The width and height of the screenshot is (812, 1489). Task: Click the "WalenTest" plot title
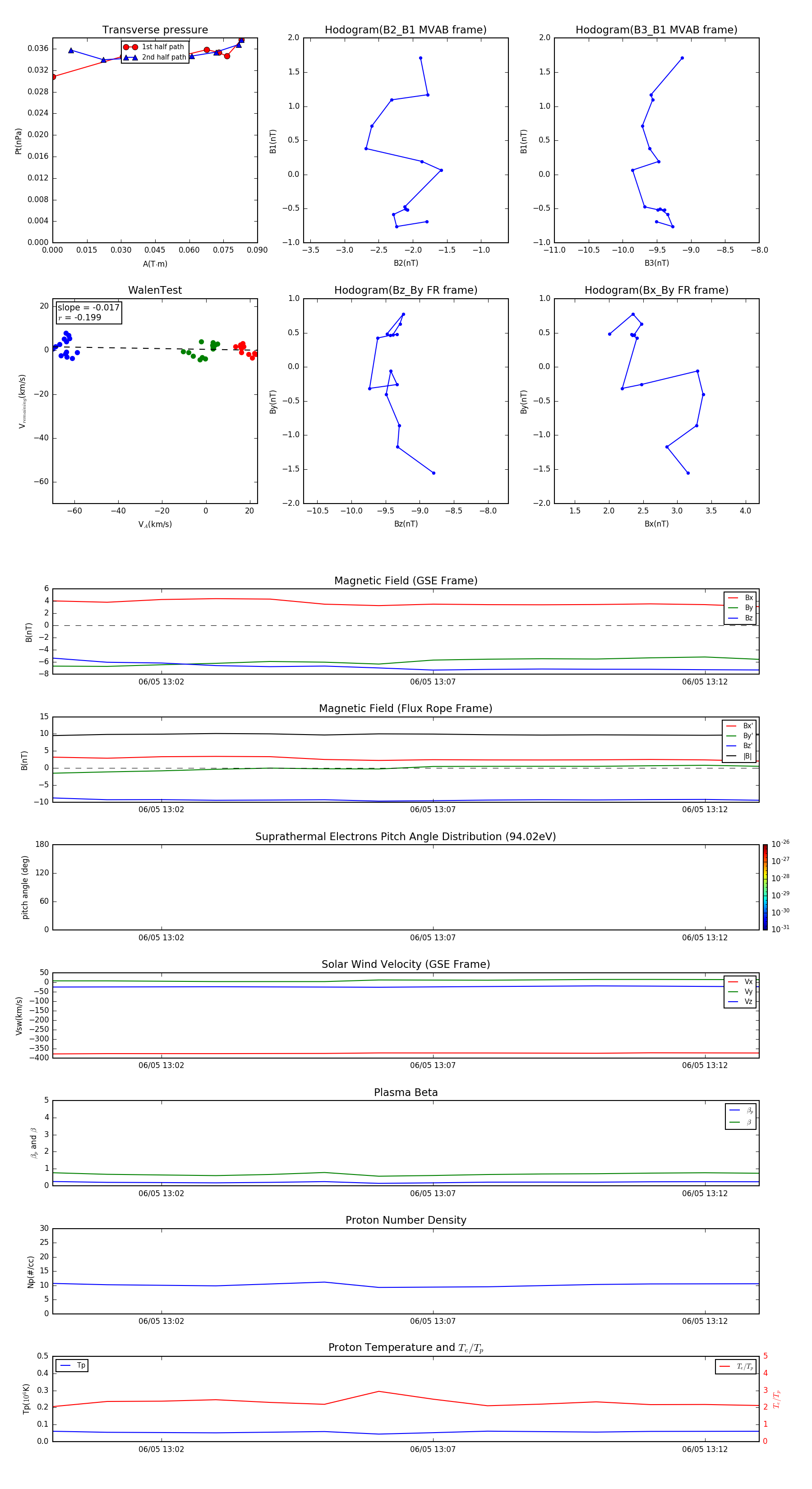point(155,290)
